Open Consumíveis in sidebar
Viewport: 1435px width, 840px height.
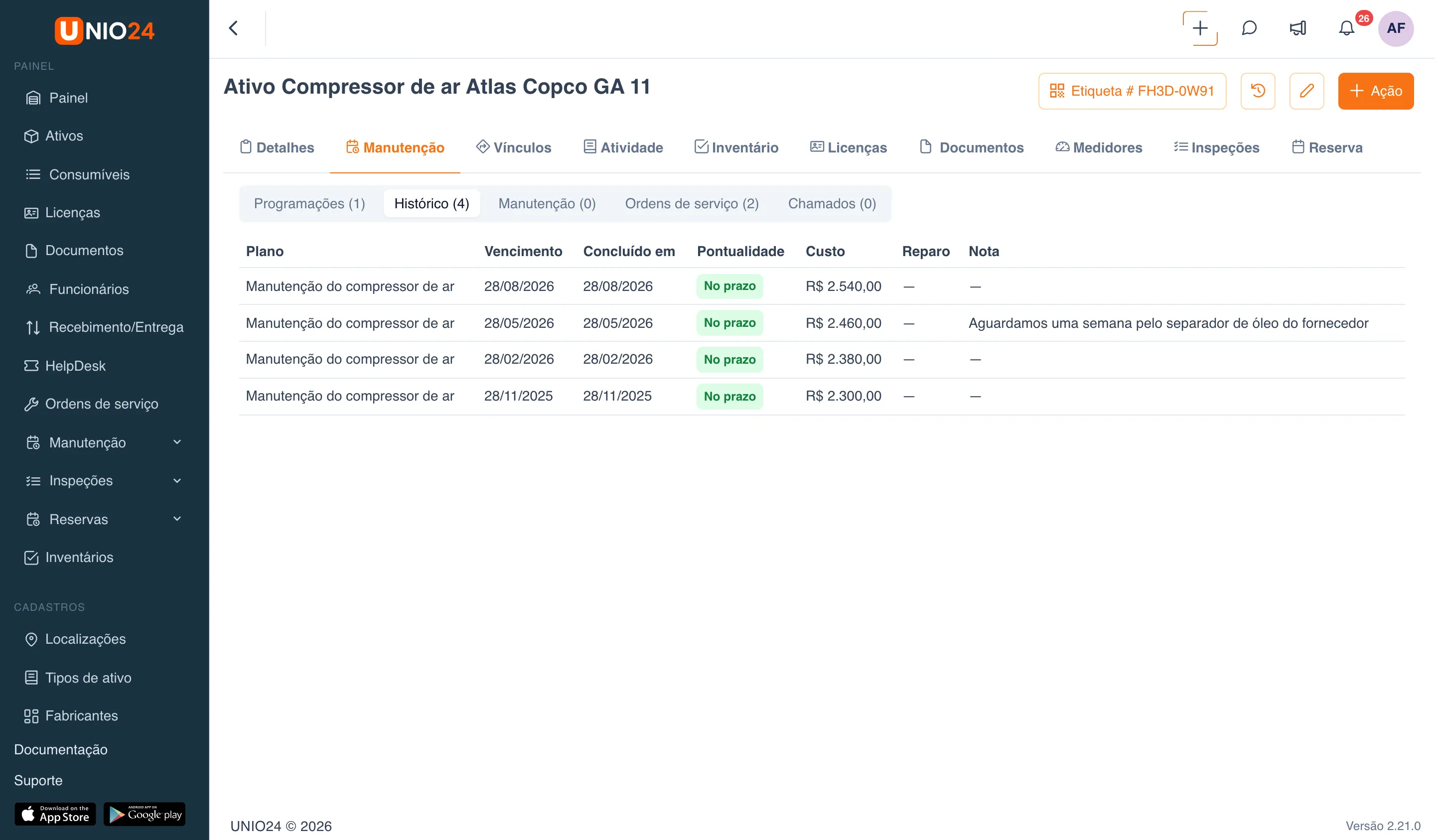(77, 174)
